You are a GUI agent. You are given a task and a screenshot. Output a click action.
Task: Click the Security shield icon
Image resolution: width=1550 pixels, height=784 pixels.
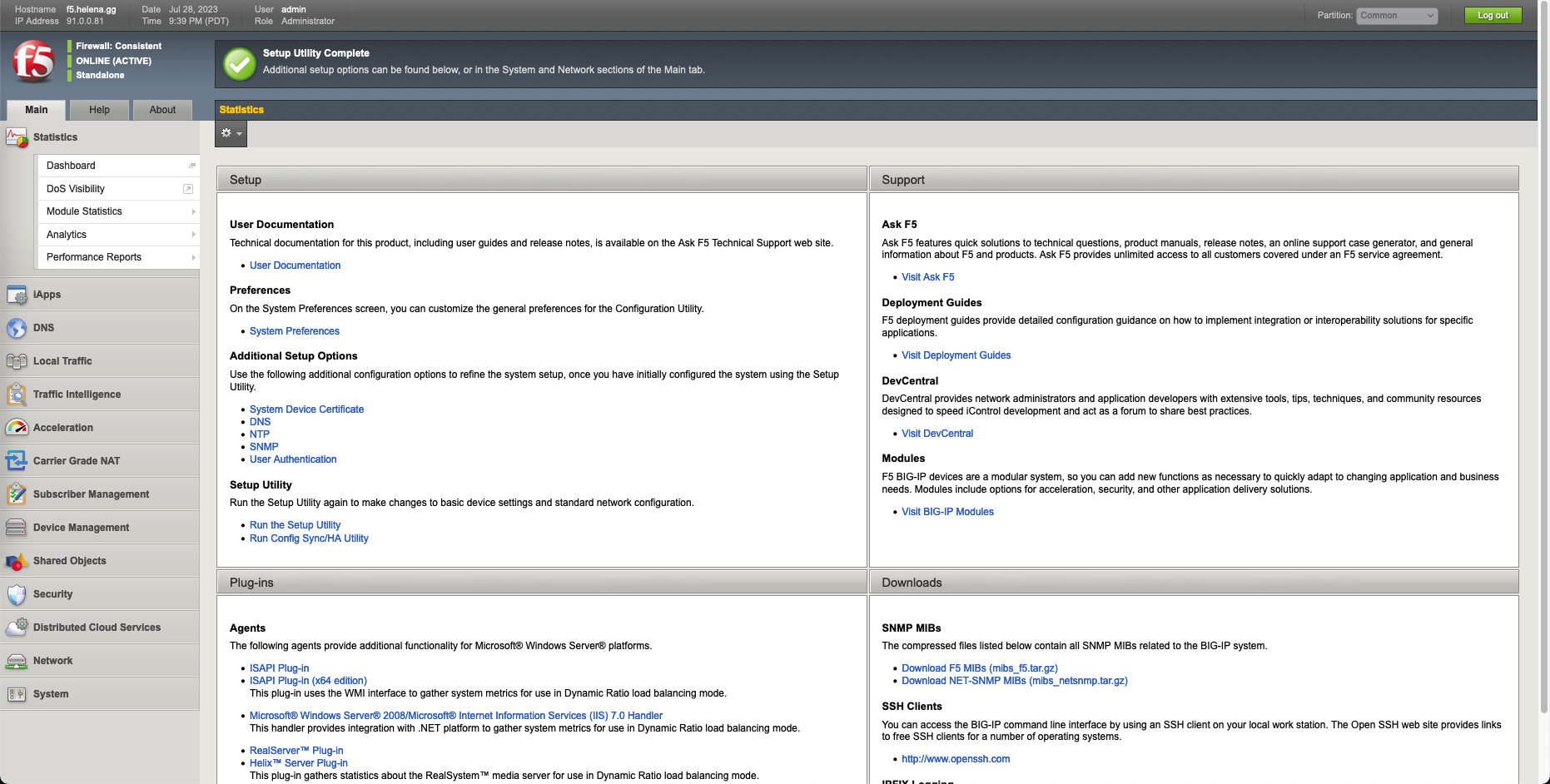tap(17, 594)
